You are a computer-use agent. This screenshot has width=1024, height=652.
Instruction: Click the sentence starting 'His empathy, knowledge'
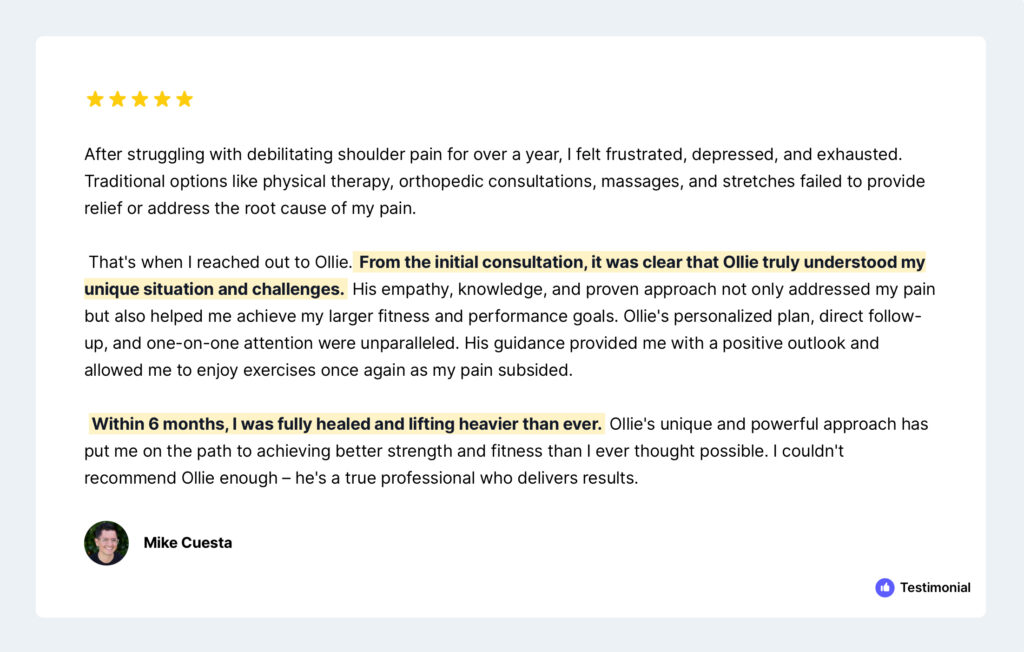point(640,290)
